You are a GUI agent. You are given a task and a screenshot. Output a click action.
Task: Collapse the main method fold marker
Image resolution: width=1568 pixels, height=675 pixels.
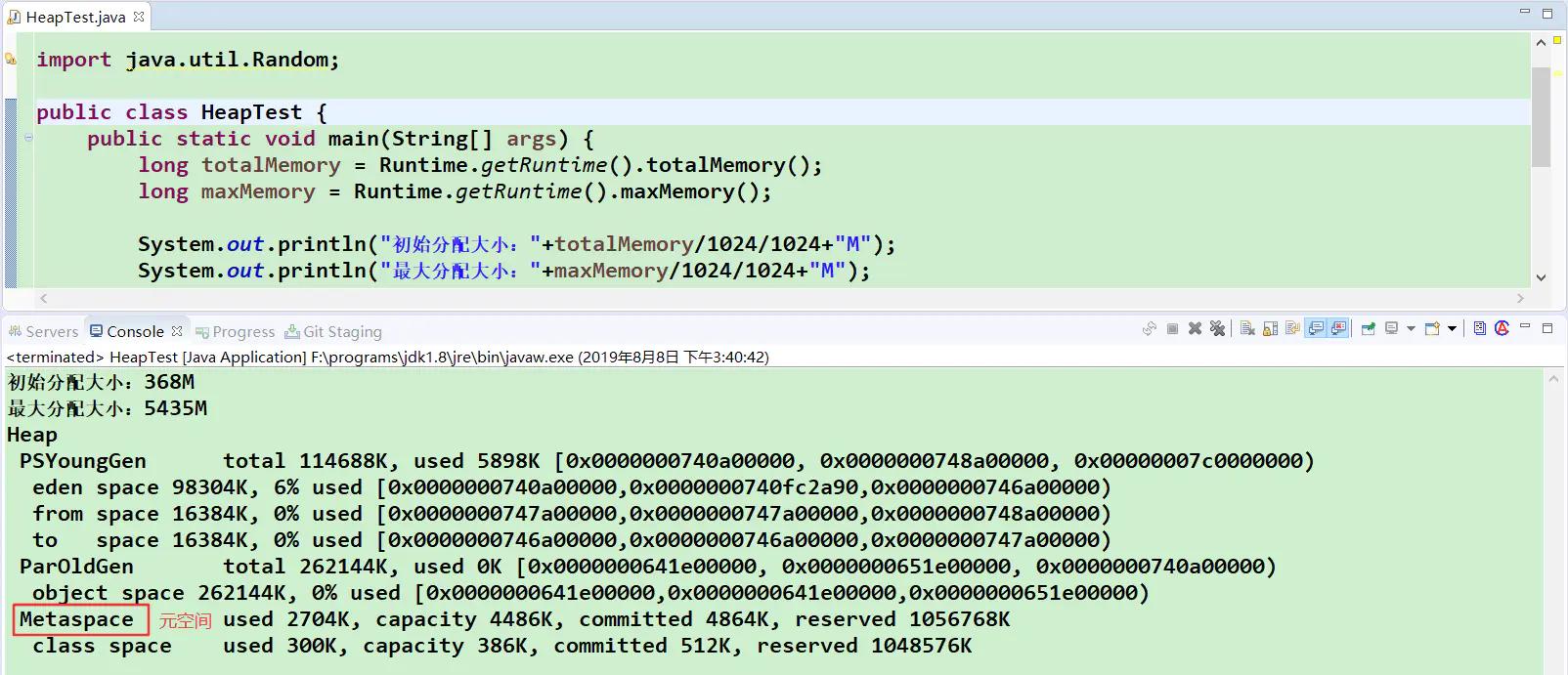coord(28,139)
